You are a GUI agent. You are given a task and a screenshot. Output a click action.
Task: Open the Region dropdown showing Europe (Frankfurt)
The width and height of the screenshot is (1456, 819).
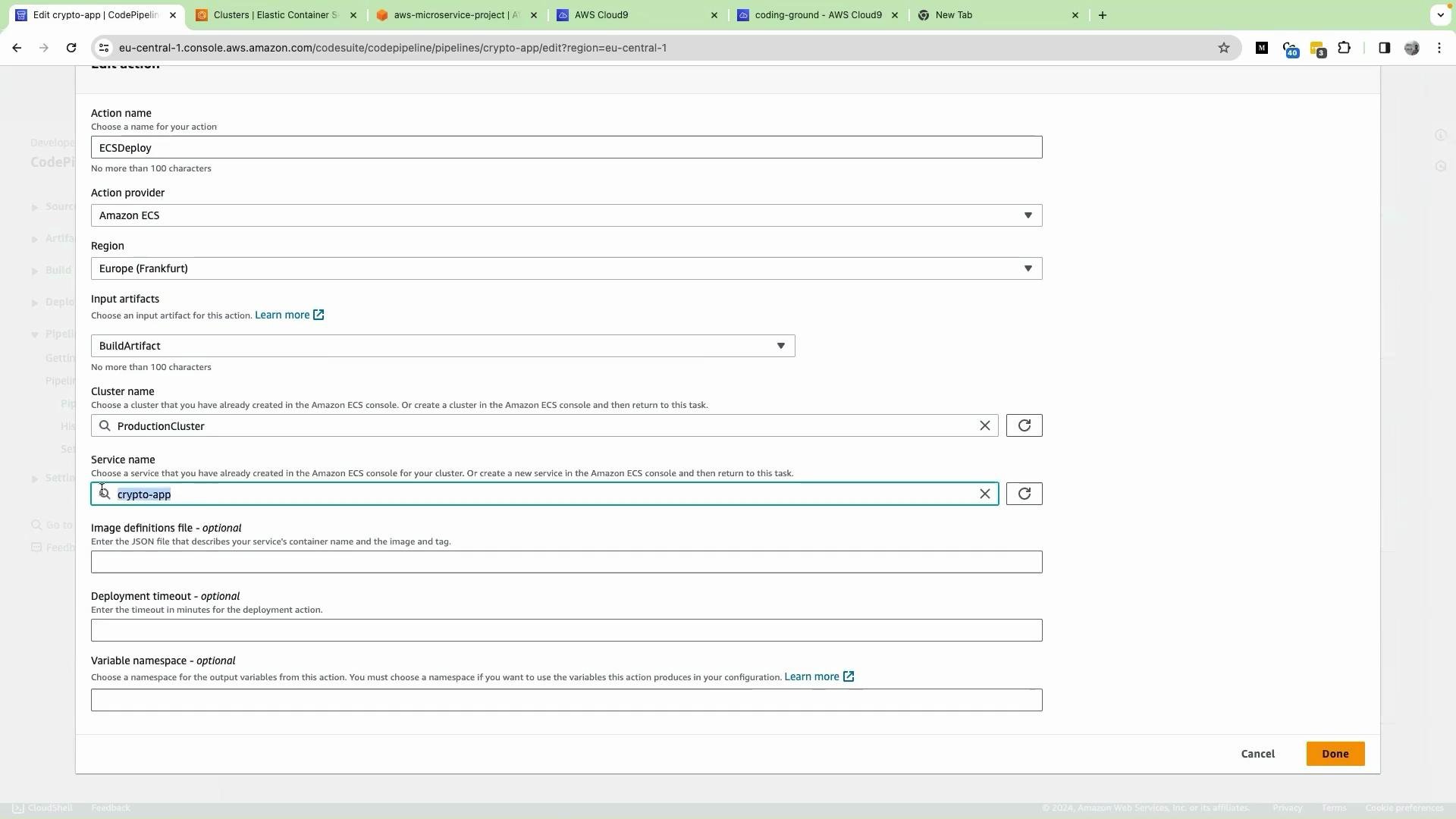pos(566,268)
